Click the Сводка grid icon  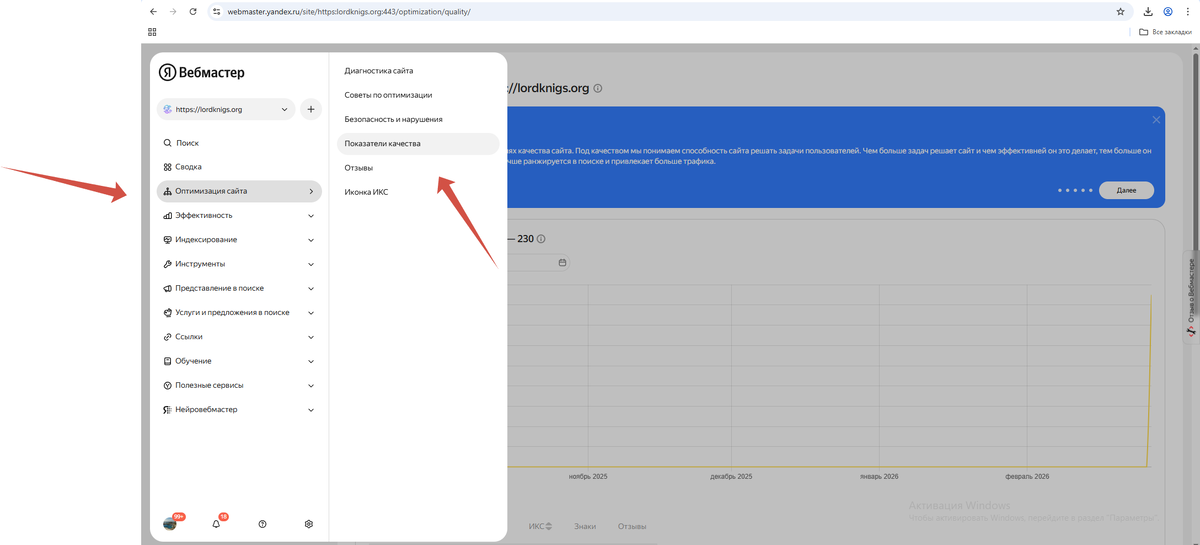point(167,167)
